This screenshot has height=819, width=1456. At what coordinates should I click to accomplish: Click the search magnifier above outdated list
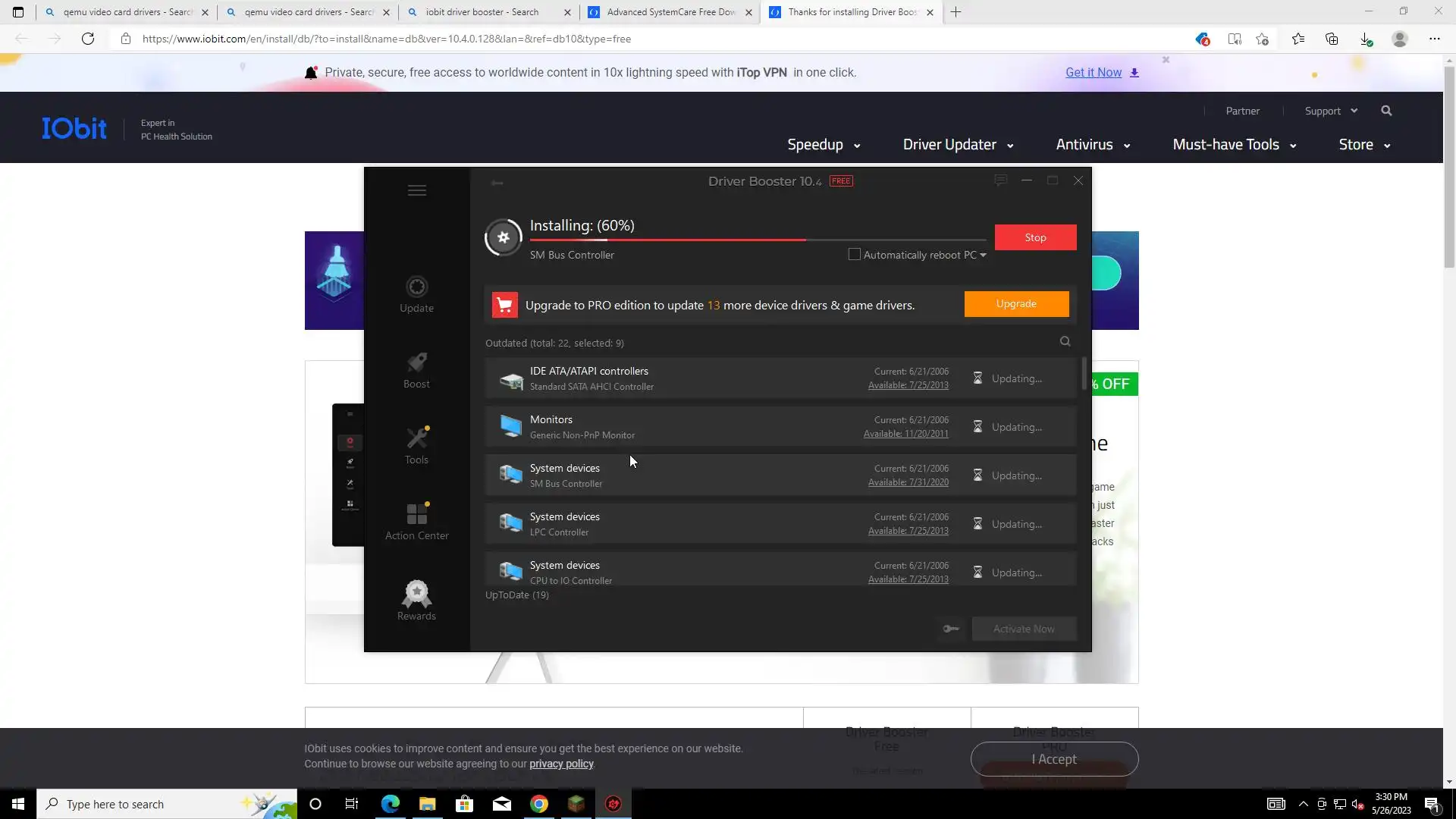pyautogui.click(x=1065, y=342)
